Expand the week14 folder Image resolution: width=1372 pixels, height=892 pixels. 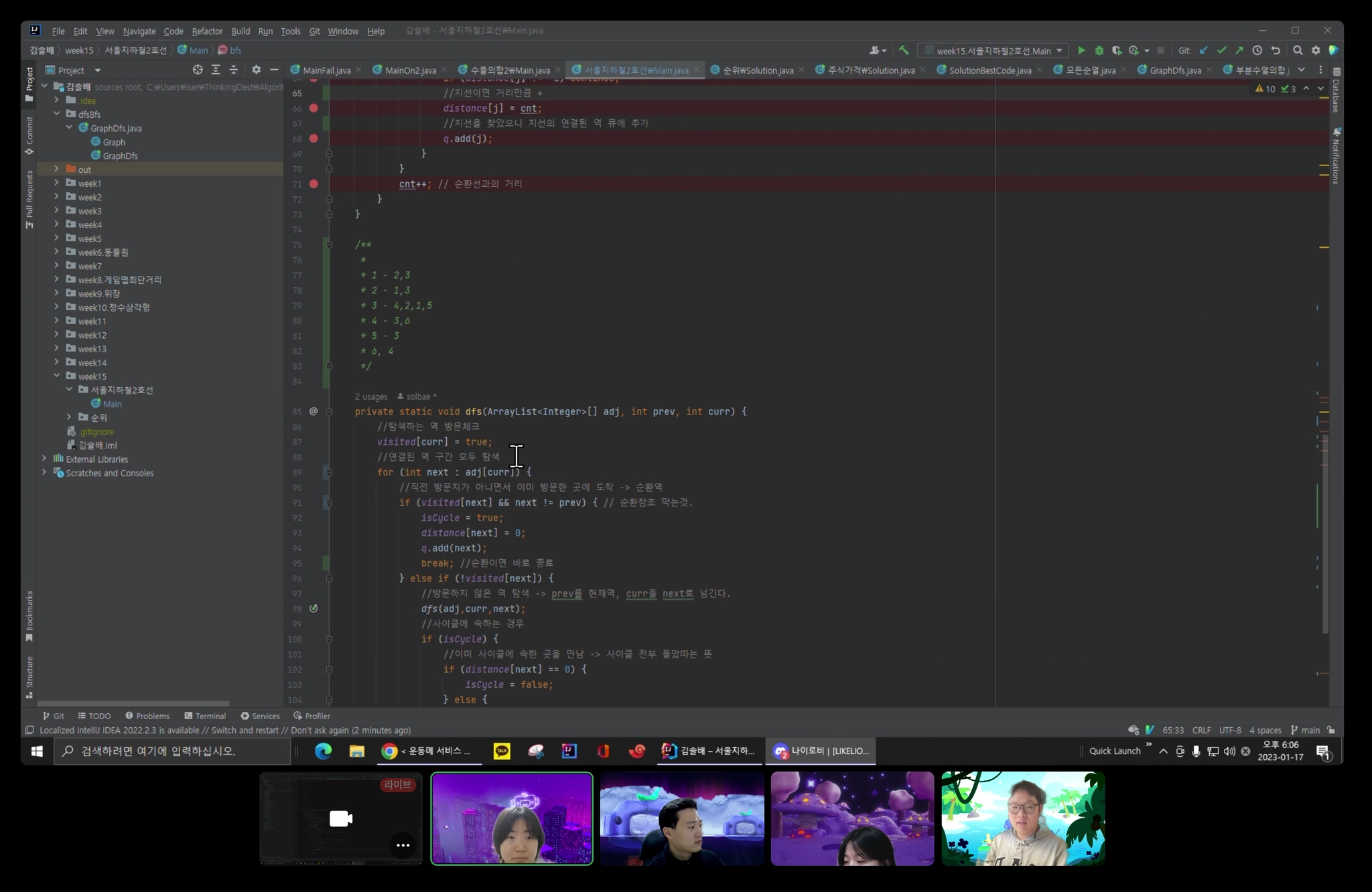[x=57, y=362]
